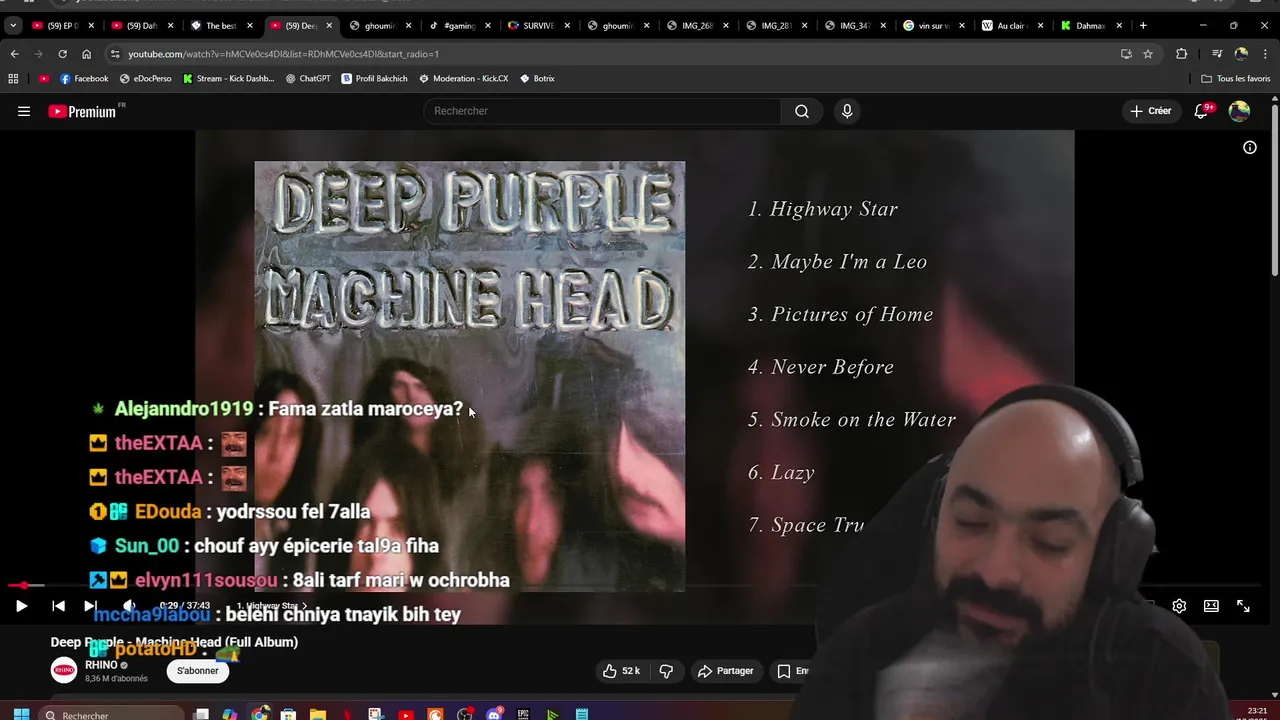Toggle theater mode in the player
This screenshot has height=720, width=1280.
tap(1211, 605)
